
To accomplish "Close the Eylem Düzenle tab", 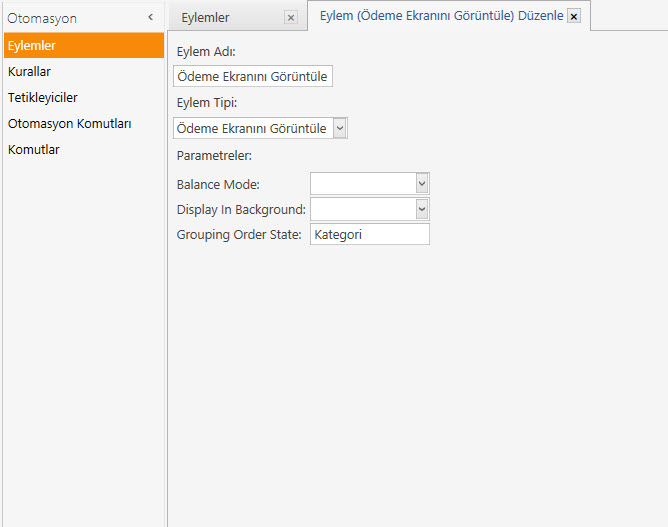I will [573, 17].
